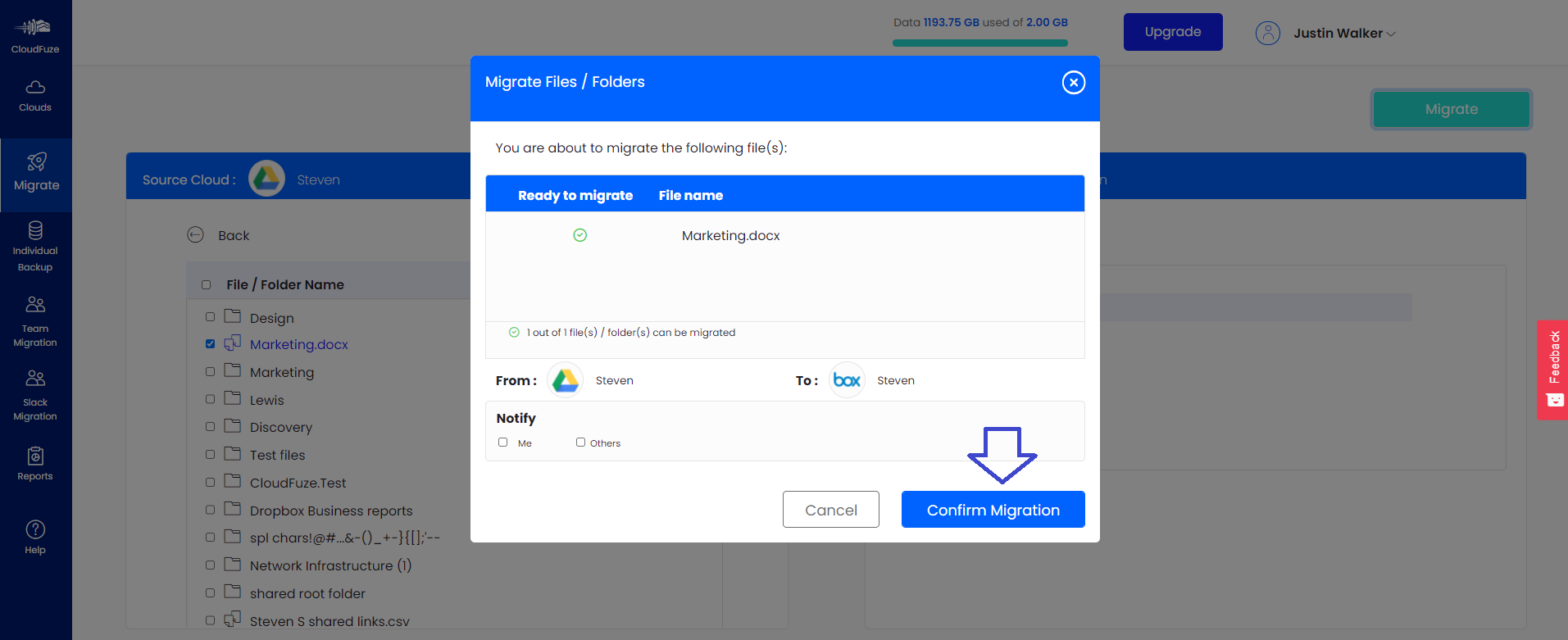Check the Dropbox Business reports checkbox
The width and height of the screenshot is (1568, 640).
click(x=211, y=510)
